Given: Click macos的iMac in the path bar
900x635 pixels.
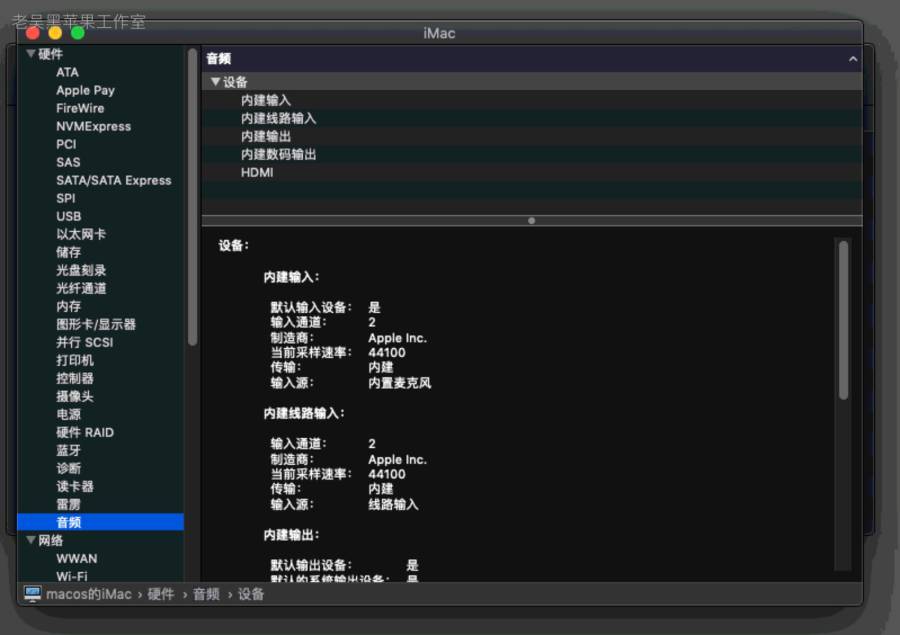Looking at the screenshot, I should pyautogui.click(x=89, y=594).
